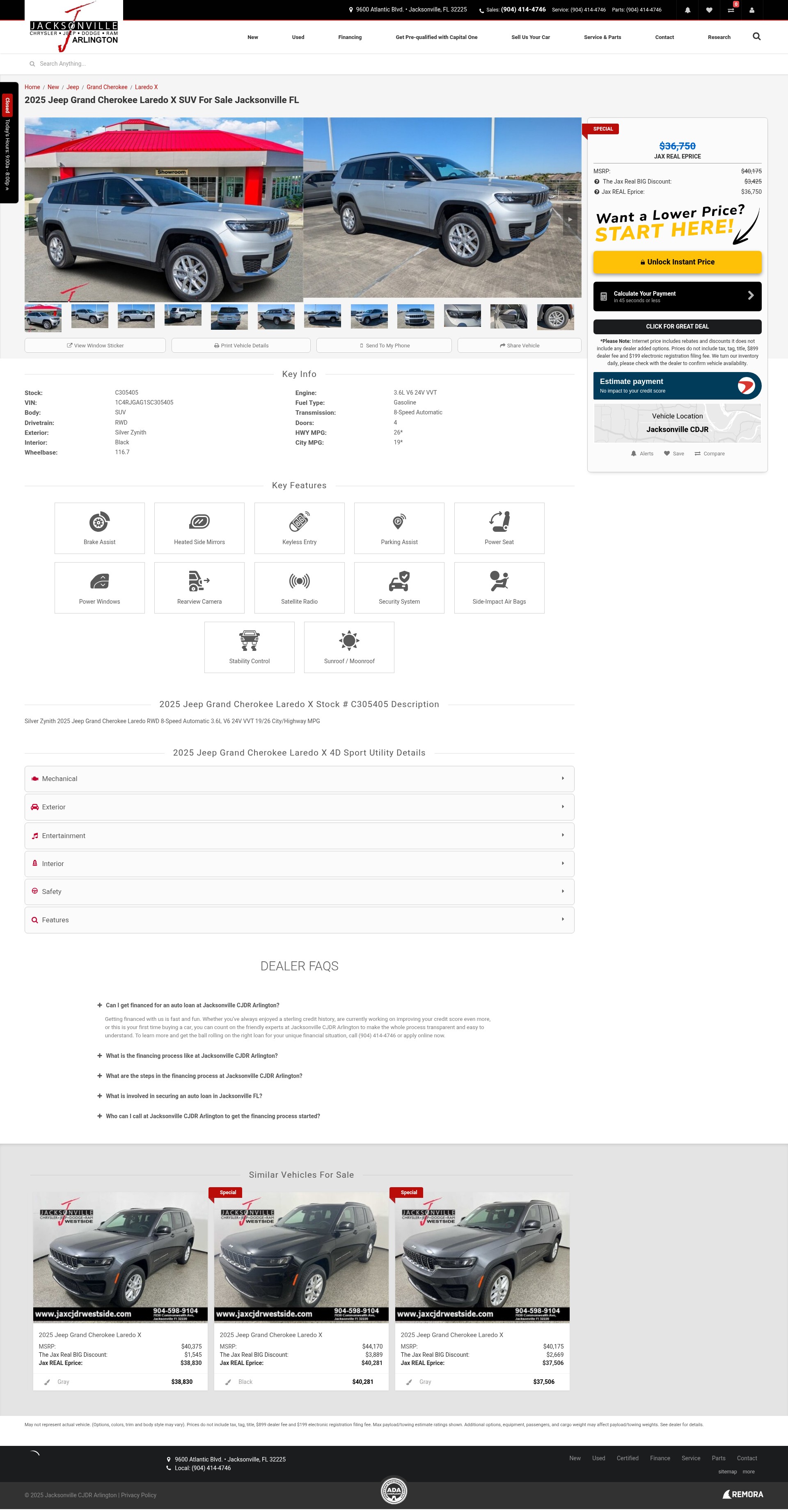
Task: Open compare arrows icon in top bar
Action: click(731, 10)
